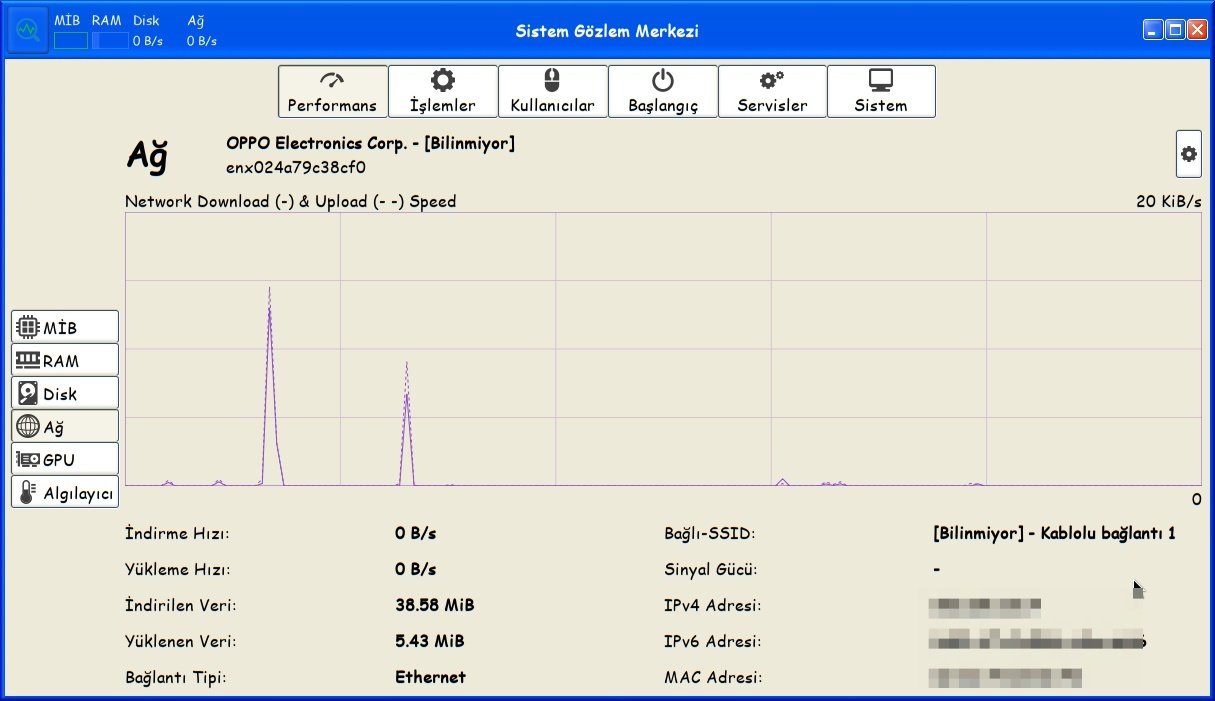Click the Sistem Gözlem Merkezi window title
The width and height of the screenshot is (1215, 701).
pyautogui.click(x=607, y=31)
